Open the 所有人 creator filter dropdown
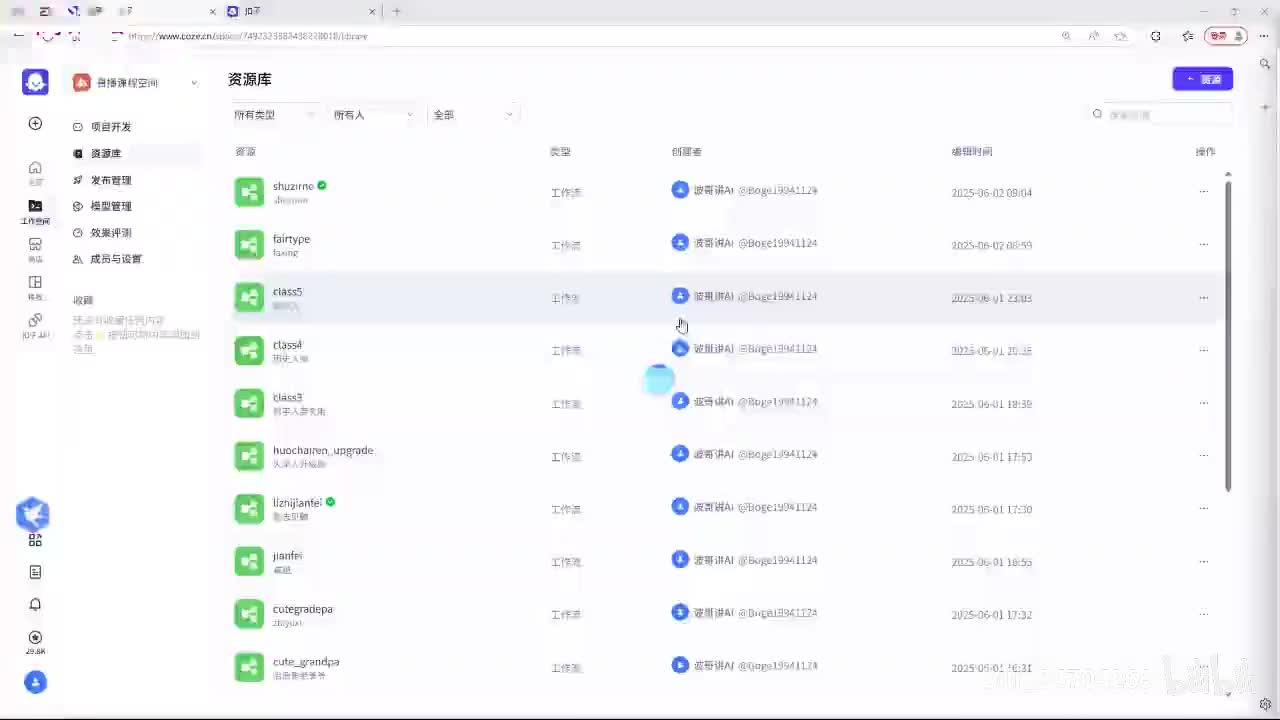1280x720 pixels. [373, 115]
